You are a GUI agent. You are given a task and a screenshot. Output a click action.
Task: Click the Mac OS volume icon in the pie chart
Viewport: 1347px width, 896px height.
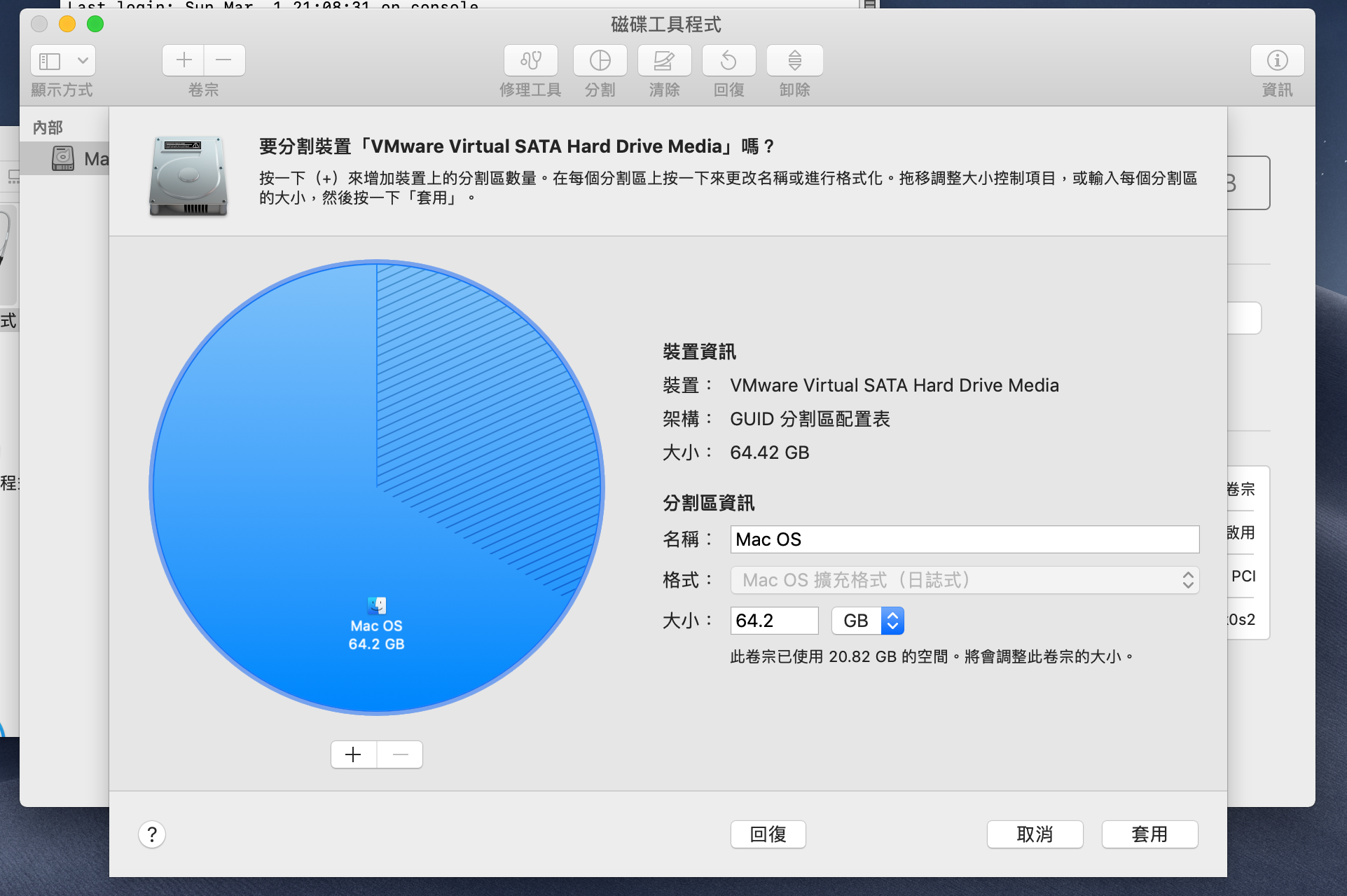[x=377, y=605]
